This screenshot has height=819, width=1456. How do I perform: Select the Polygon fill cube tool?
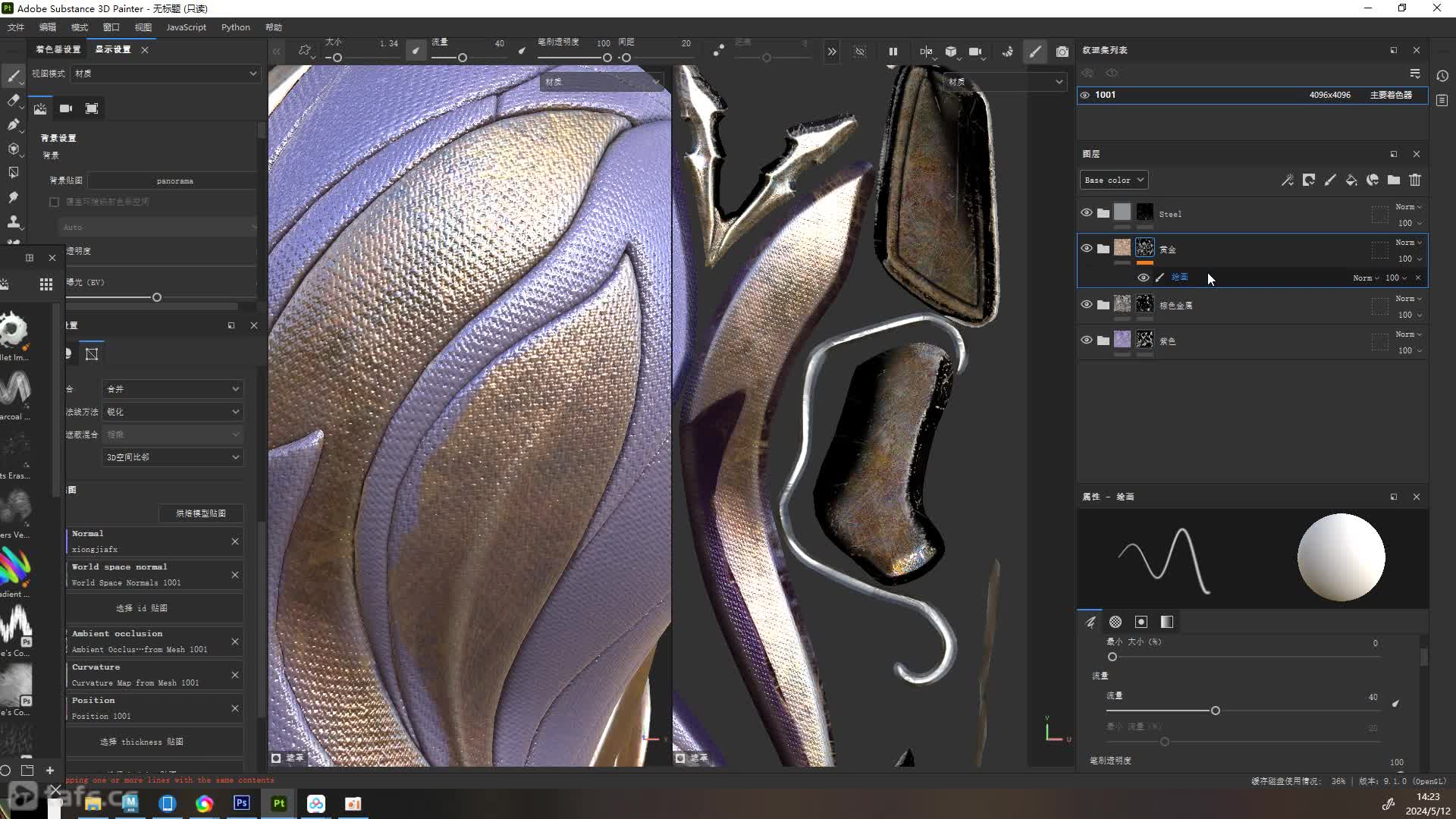click(x=13, y=149)
